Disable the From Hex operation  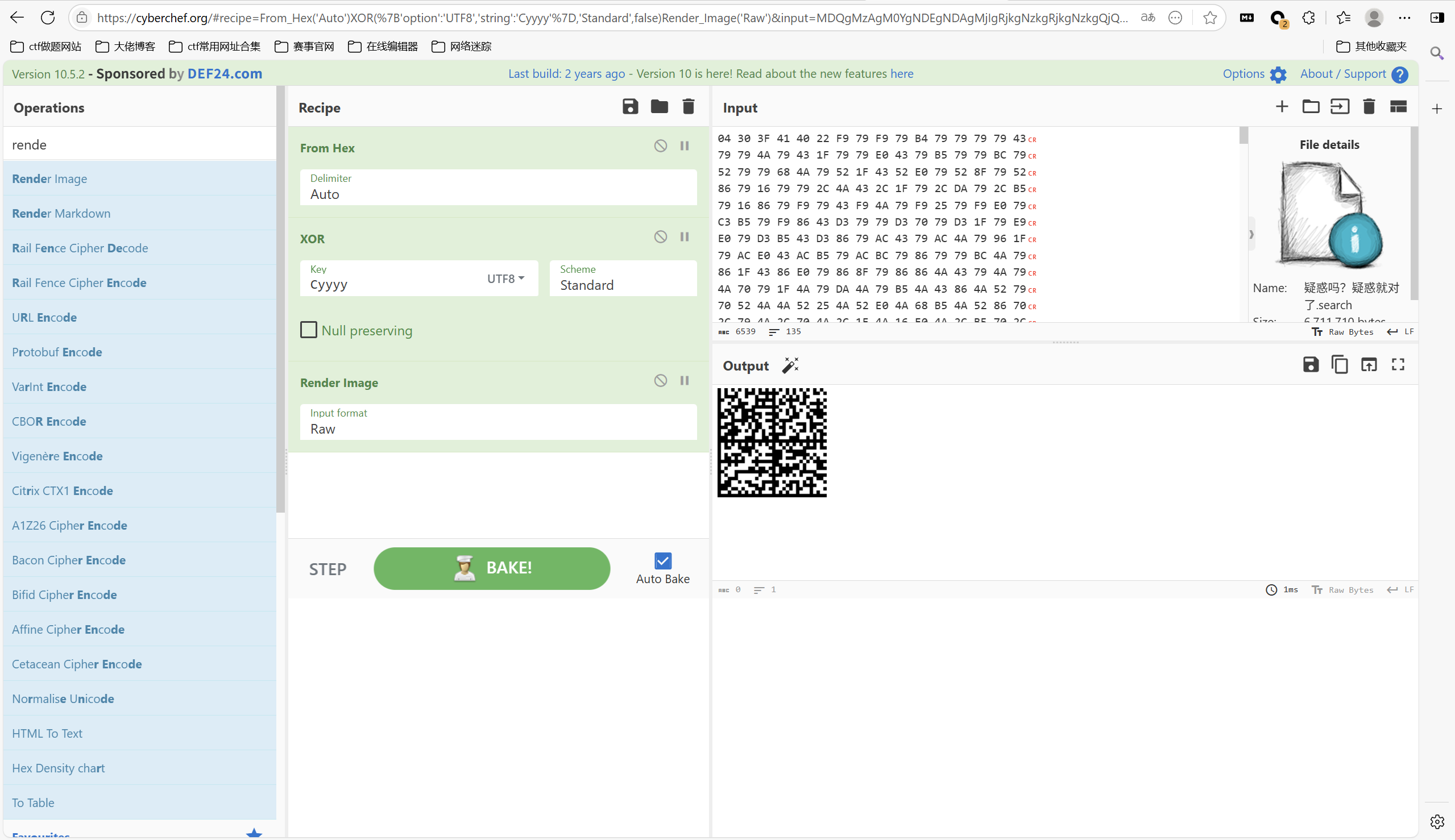660,146
